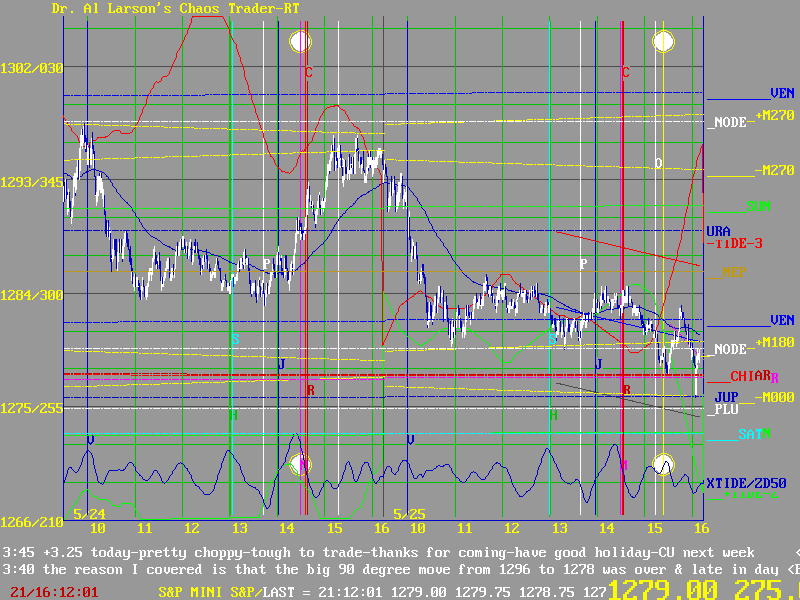This screenshot has height=600, width=800.
Task: Click the green SUN line label
Action: (757, 207)
